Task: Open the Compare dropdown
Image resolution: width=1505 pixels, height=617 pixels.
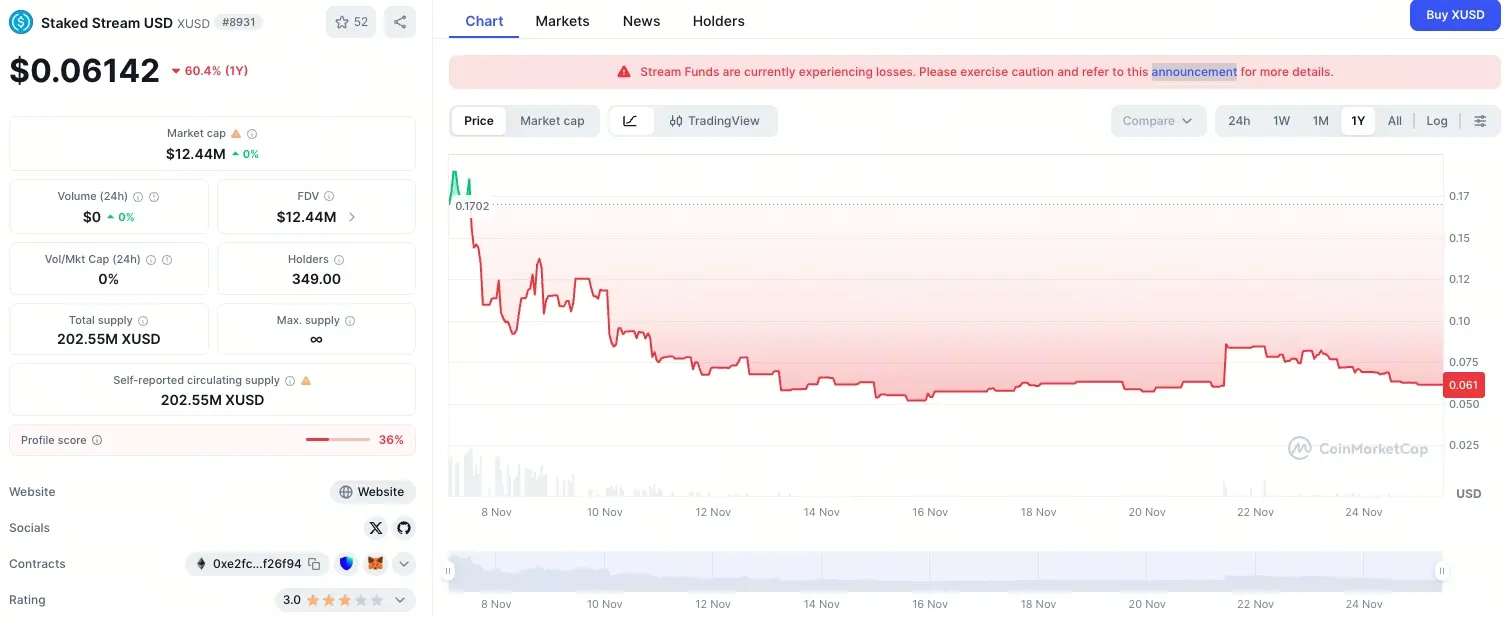Action: (1157, 120)
